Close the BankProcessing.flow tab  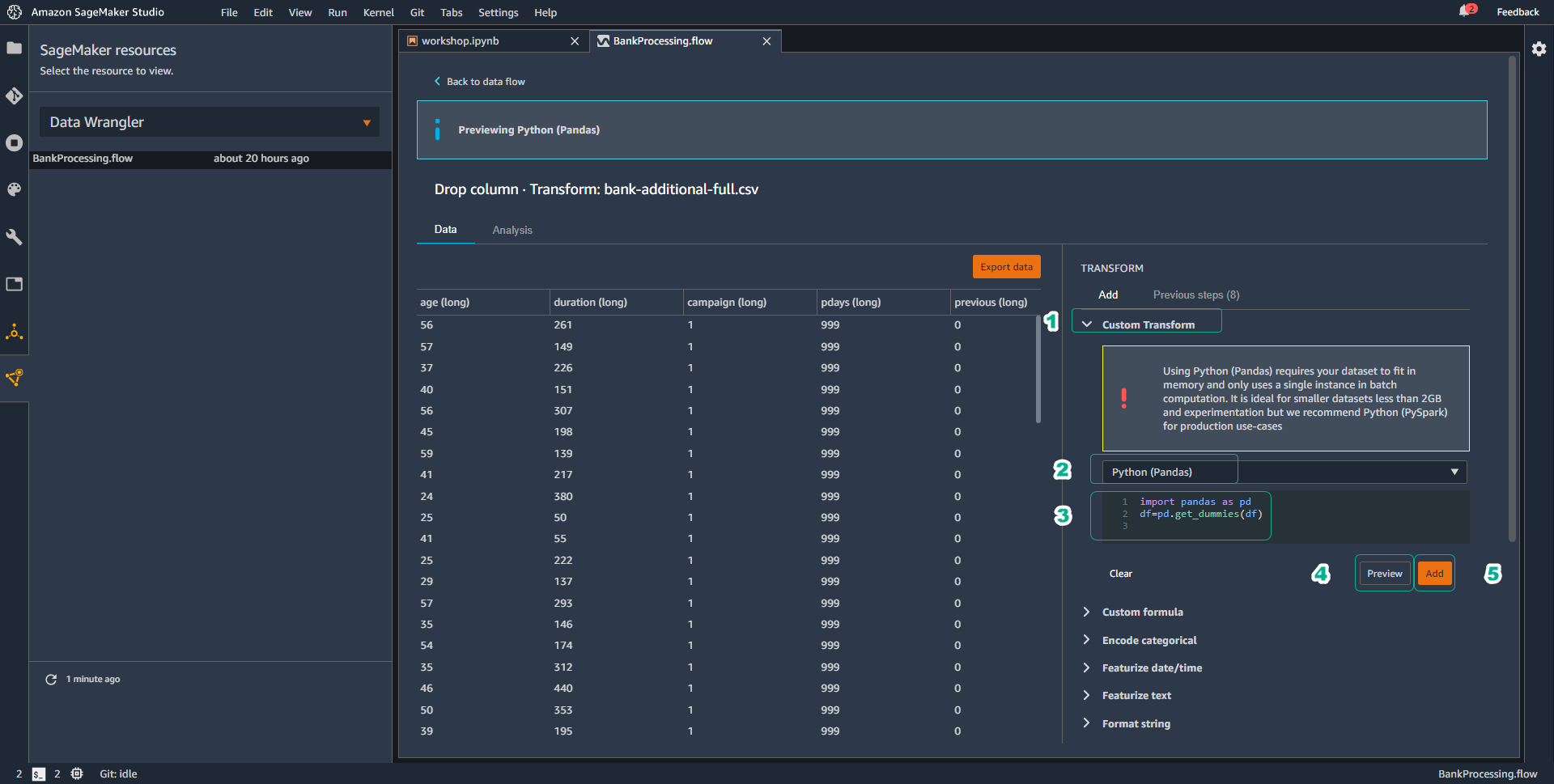pos(766,41)
